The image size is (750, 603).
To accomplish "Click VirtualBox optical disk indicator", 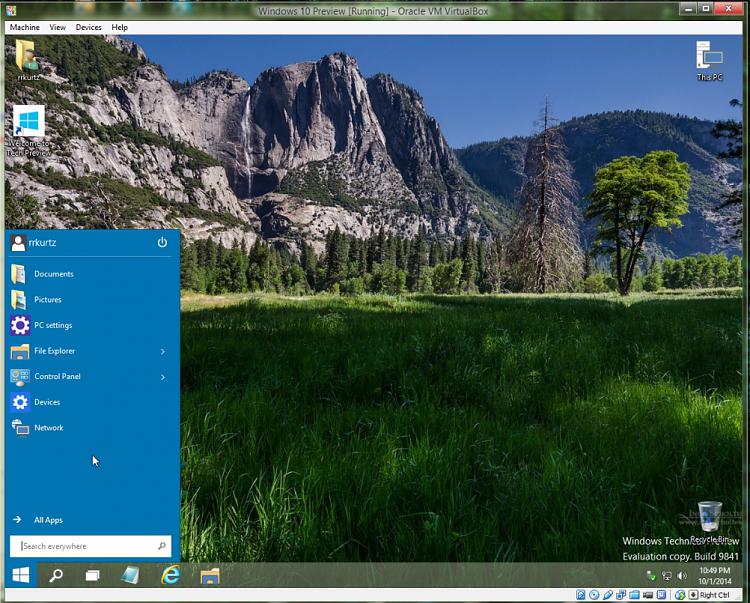I will pos(594,595).
